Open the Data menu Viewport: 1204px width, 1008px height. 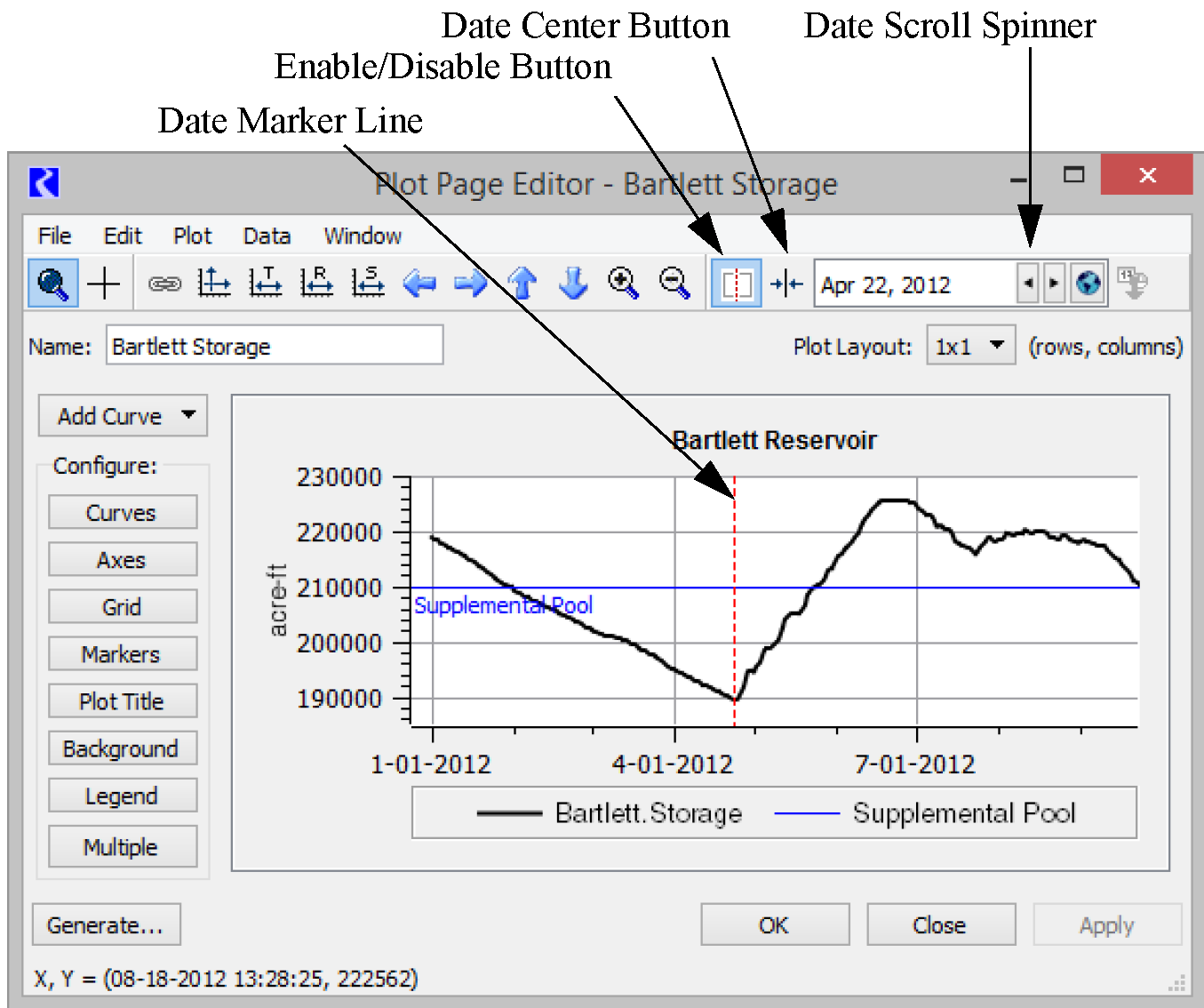click(x=267, y=236)
